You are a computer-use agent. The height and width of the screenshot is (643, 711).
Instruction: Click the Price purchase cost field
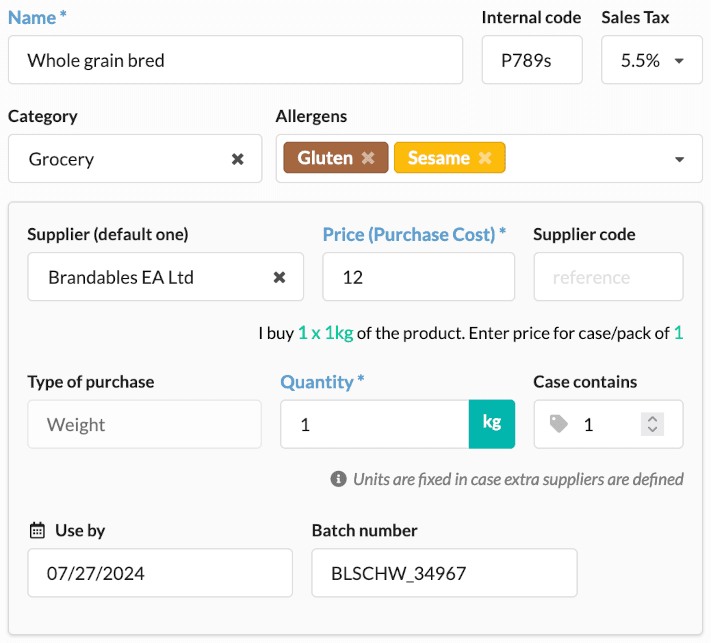(x=419, y=277)
